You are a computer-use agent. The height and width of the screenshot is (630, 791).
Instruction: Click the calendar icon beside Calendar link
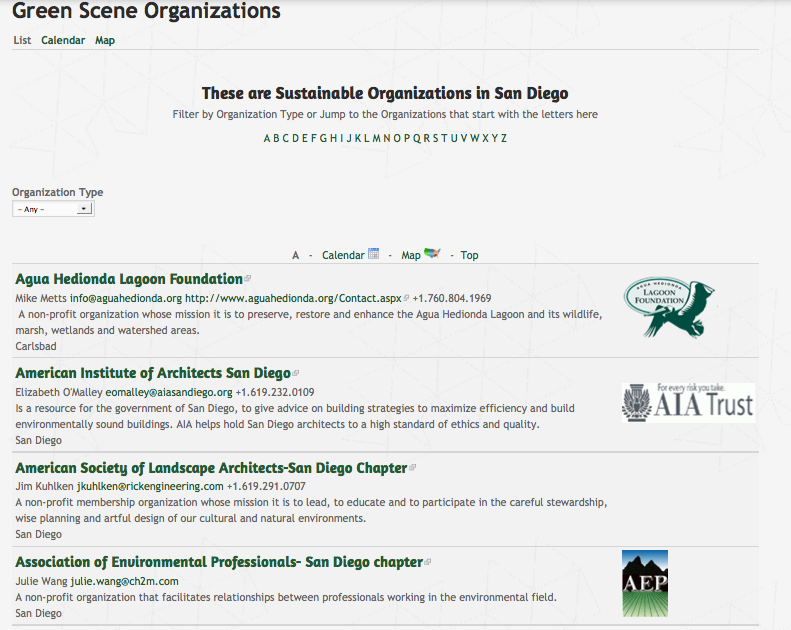374,254
